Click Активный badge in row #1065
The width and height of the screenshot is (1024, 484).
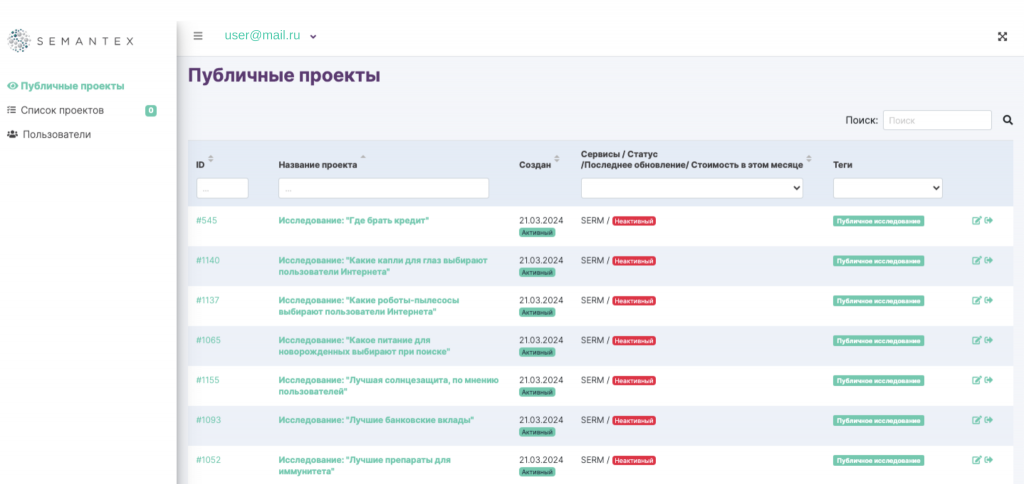(537, 352)
